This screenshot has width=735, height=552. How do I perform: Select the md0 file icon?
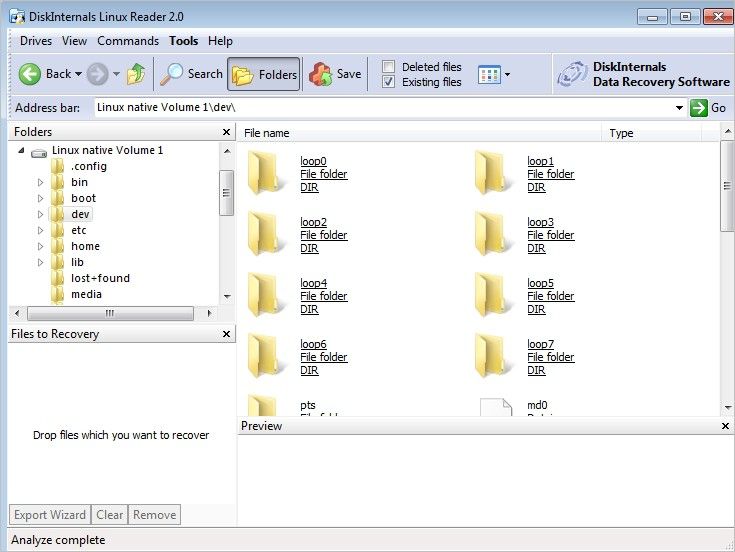point(496,407)
